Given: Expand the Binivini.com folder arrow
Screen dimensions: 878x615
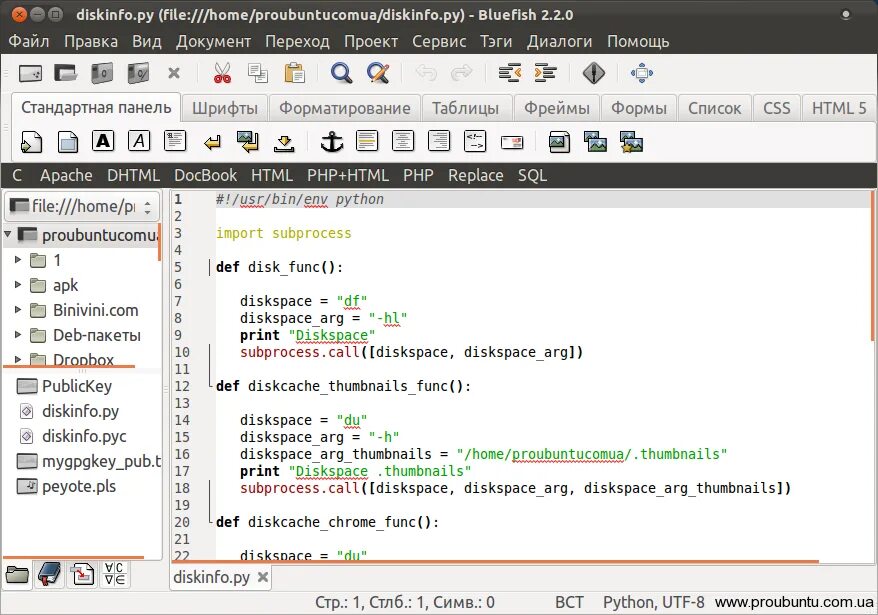Looking at the screenshot, I should coord(18,310).
